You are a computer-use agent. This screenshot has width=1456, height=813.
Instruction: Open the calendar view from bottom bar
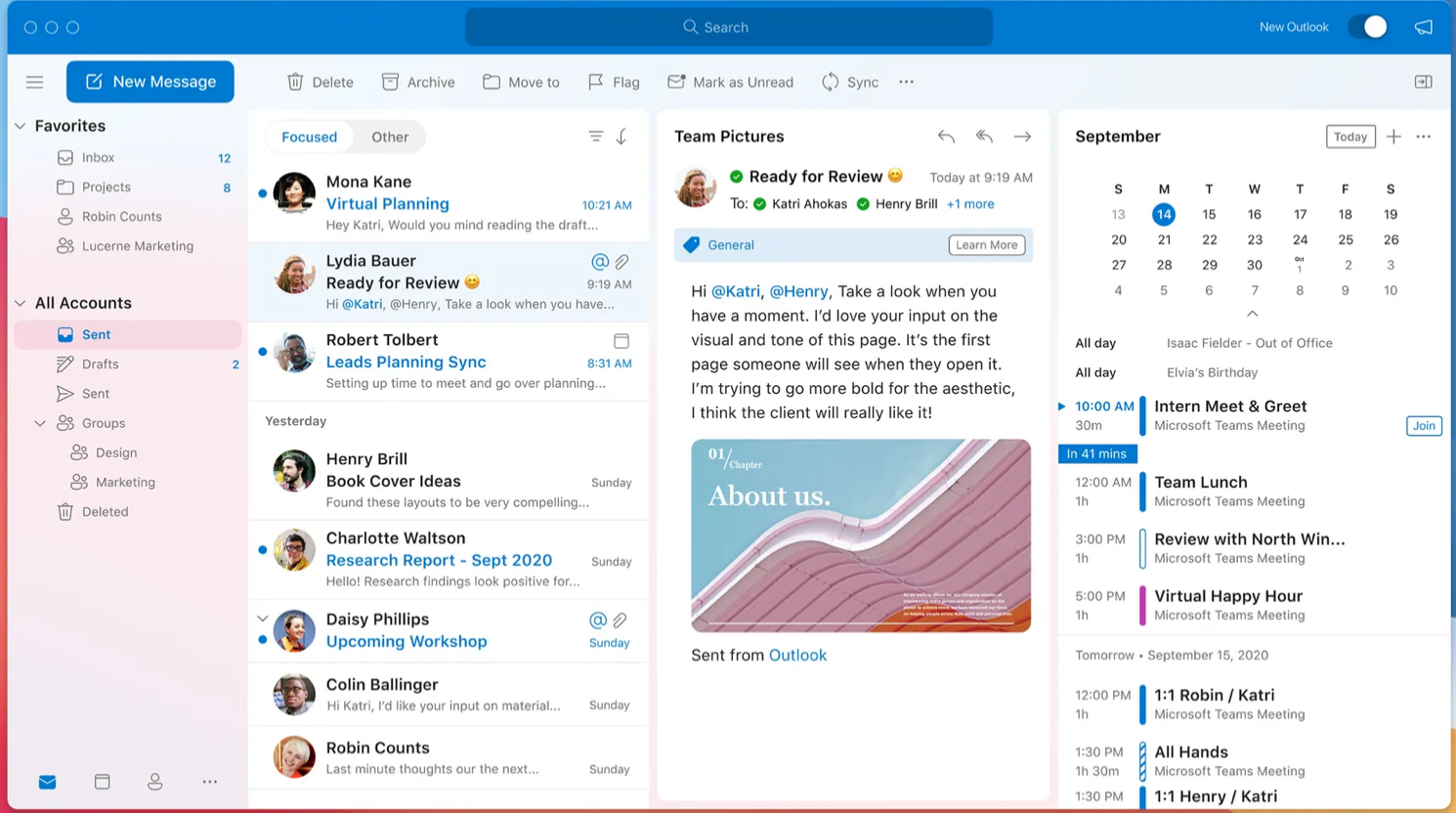(102, 782)
